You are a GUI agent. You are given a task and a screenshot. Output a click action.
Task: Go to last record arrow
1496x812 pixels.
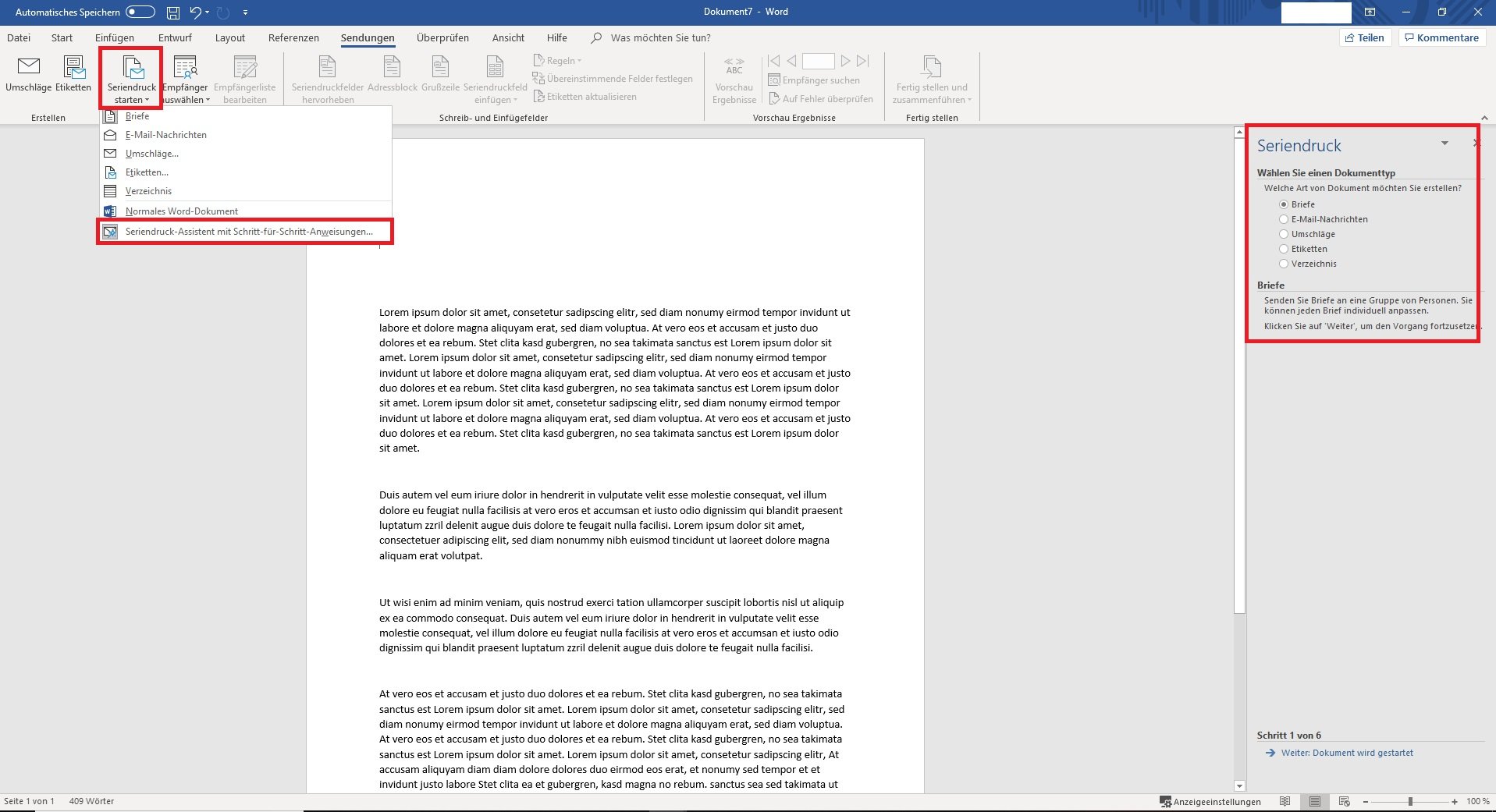pyautogui.click(x=863, y=61)
